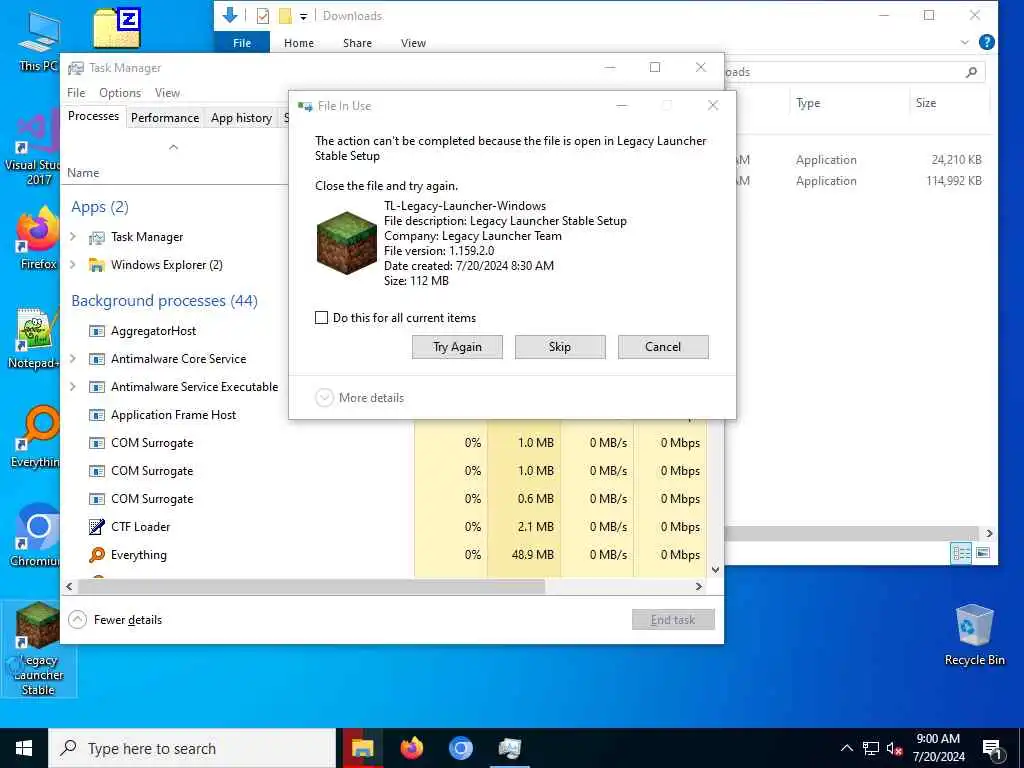Click Explorer horizontal scrollbar right arrow
Image resolution: width=1024 pixels, height=768 pixels.
click(x=989, y=534)
